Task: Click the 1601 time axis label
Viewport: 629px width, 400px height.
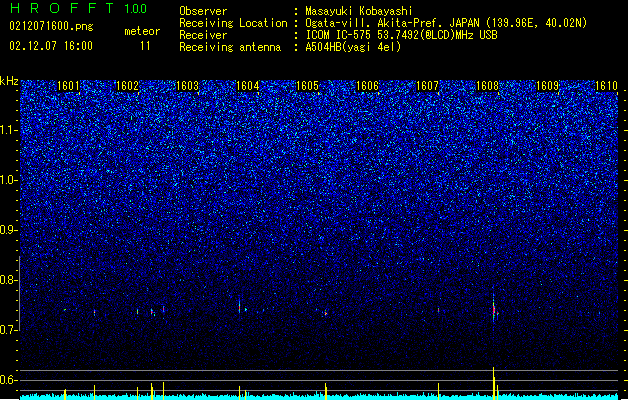Action: pos(68,86)
